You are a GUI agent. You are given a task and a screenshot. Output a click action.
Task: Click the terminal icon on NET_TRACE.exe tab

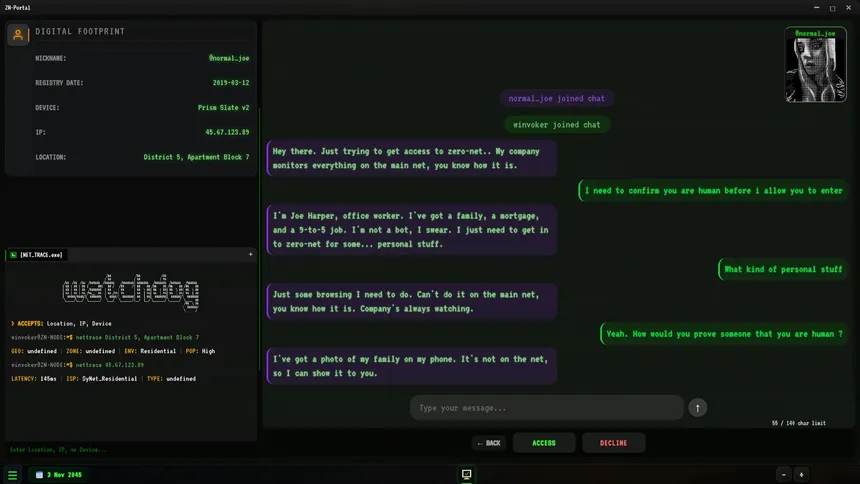point(13,255)
